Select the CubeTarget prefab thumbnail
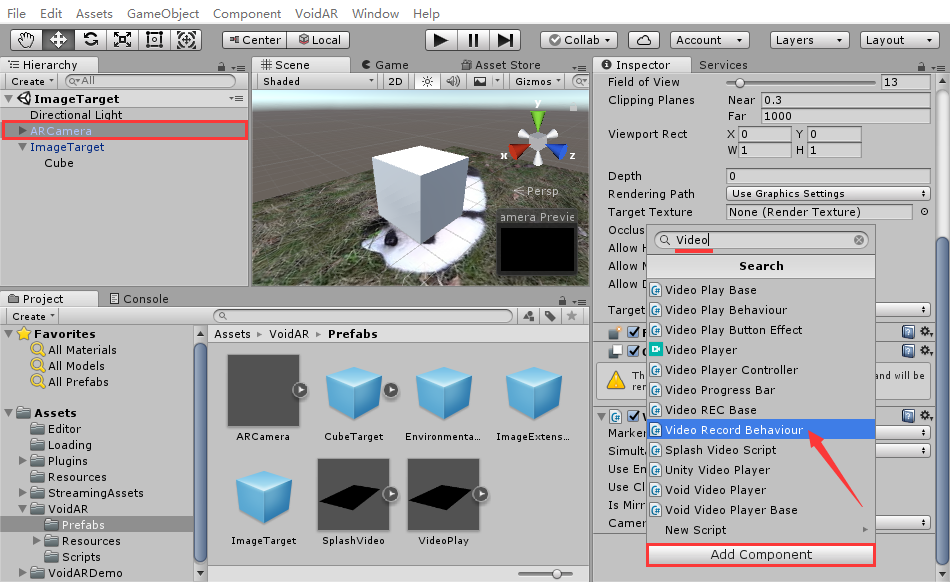Viewport: 950px width, 582px height. tap(354, 392)
